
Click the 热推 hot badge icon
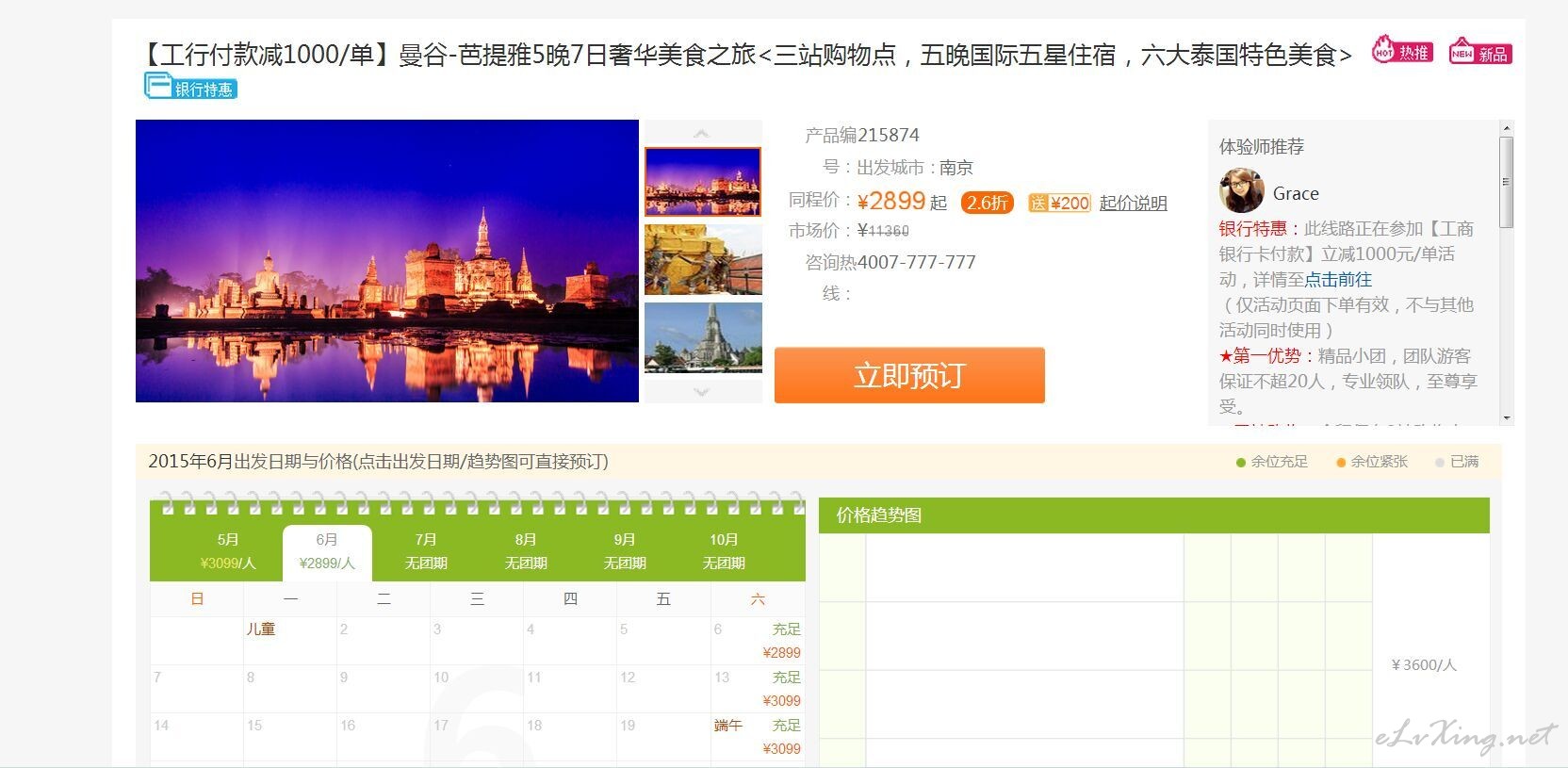coord(1401,51)
